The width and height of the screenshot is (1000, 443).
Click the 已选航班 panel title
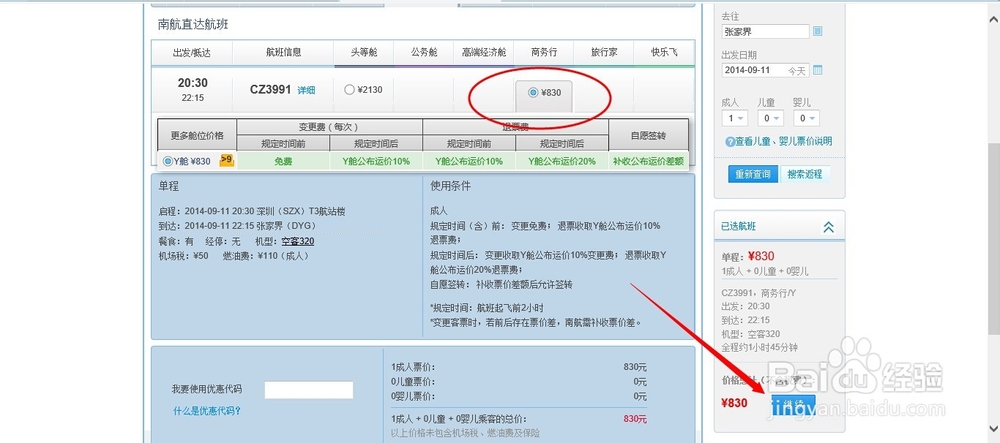click(x=739, y=226)
